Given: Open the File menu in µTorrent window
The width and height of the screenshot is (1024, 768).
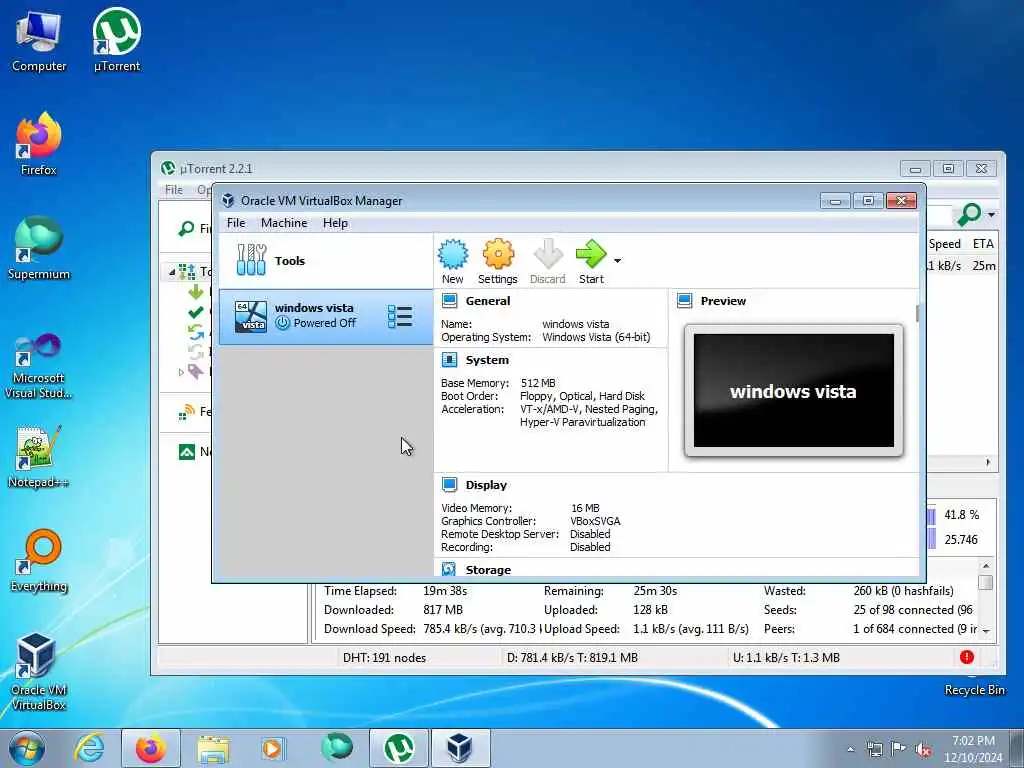Looking at the screenshot, I should pos(174,189).
